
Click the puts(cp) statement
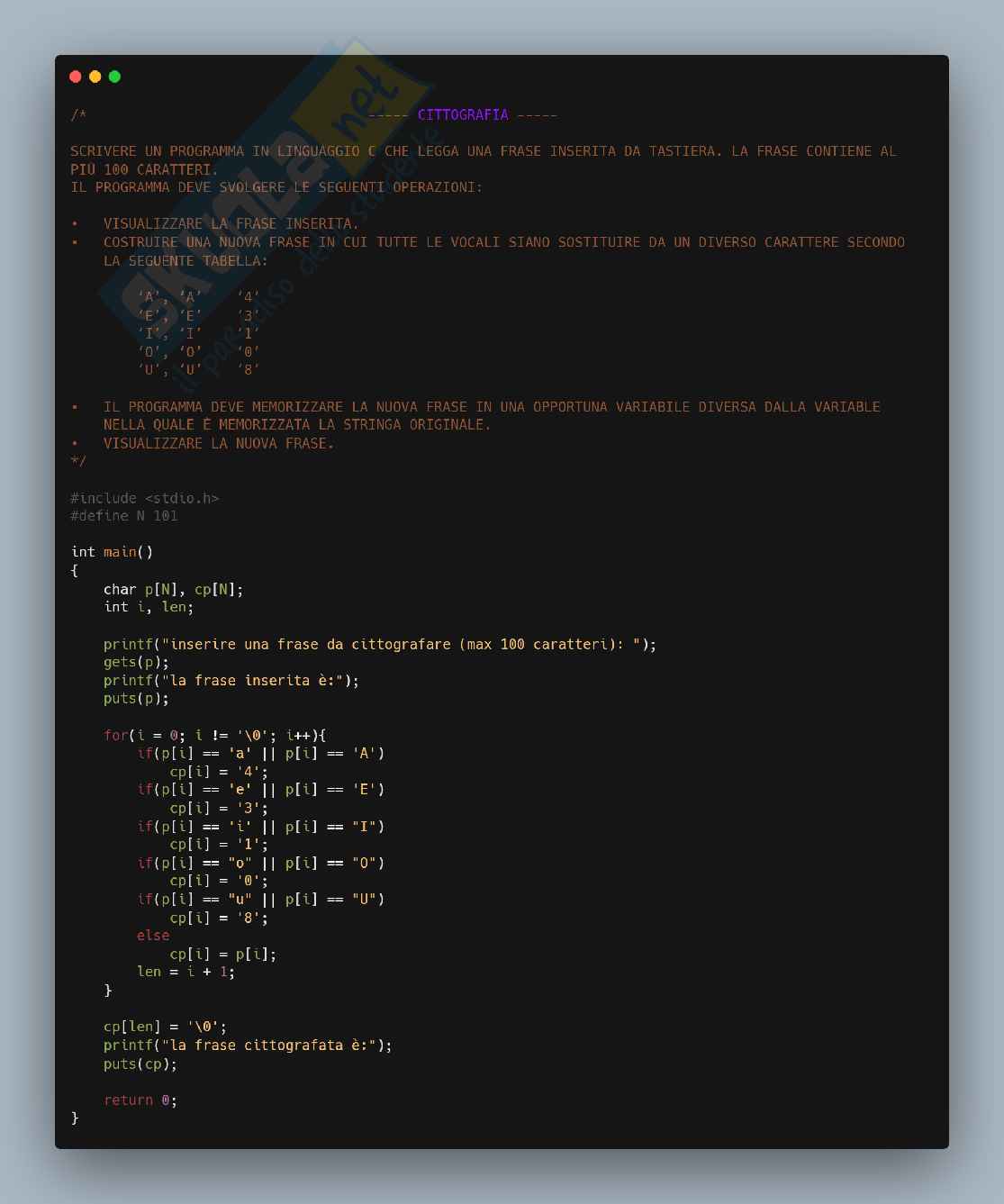(140, 1064)
